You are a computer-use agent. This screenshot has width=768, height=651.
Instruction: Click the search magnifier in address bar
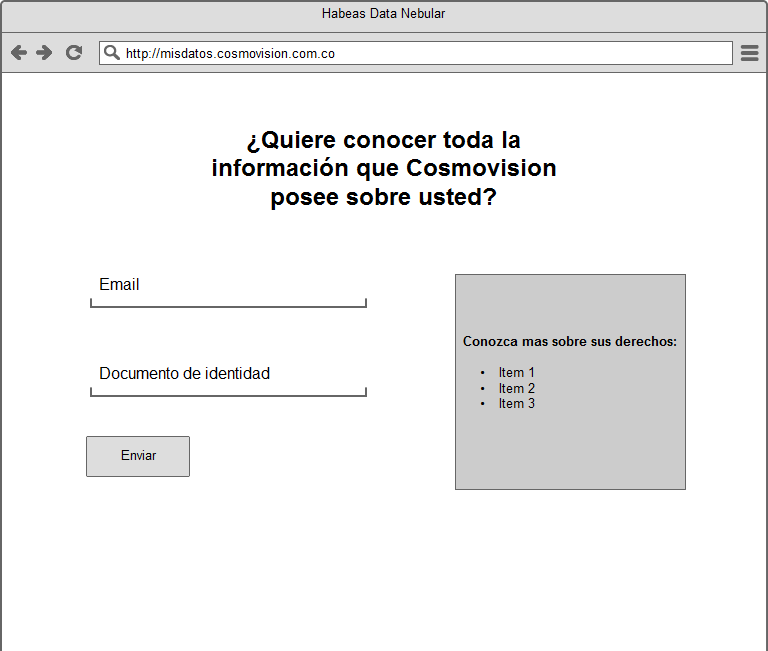click(x=112, y=52)
